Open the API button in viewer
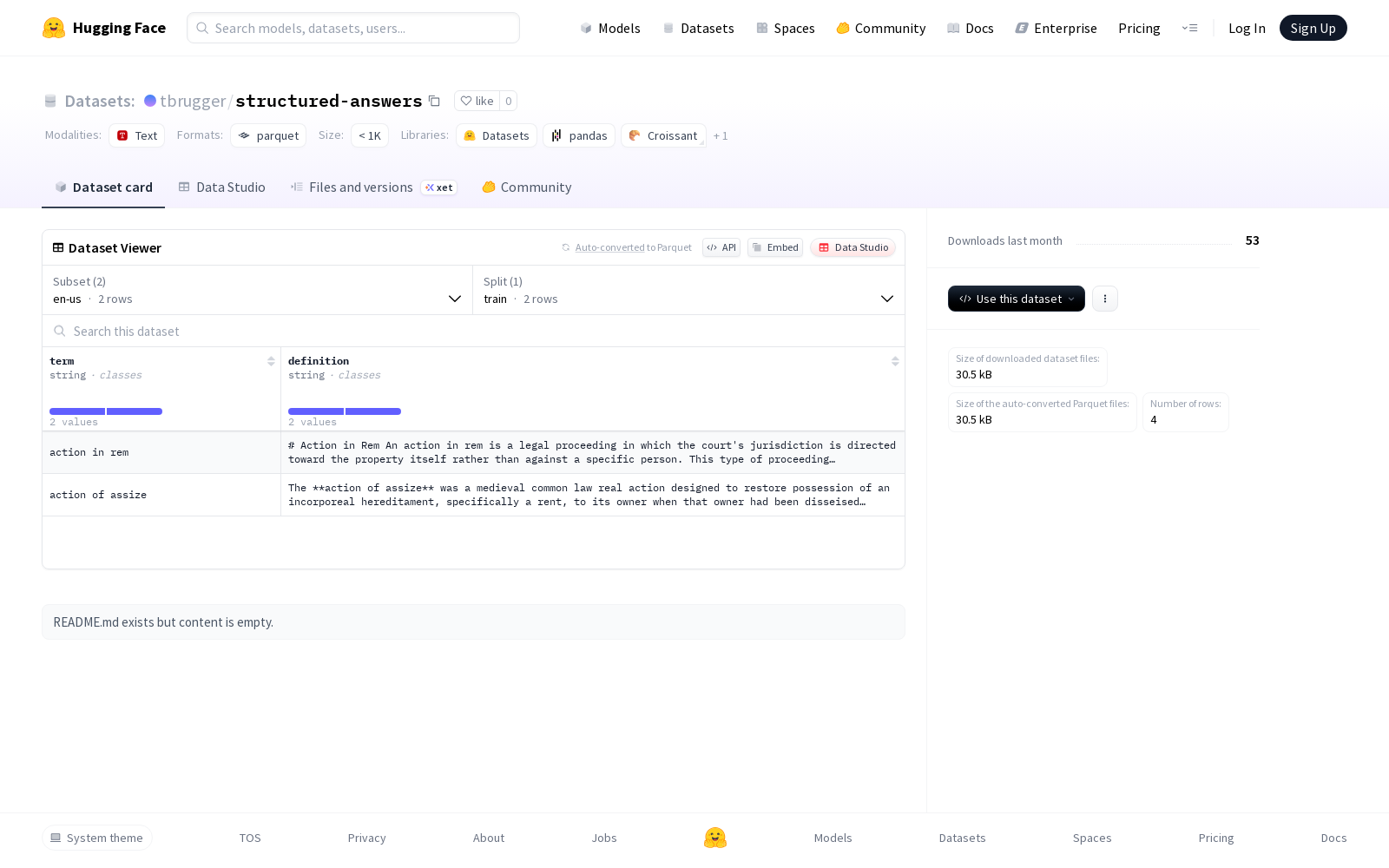Screen dimensions: 1389x868 [x=721, y=247]
